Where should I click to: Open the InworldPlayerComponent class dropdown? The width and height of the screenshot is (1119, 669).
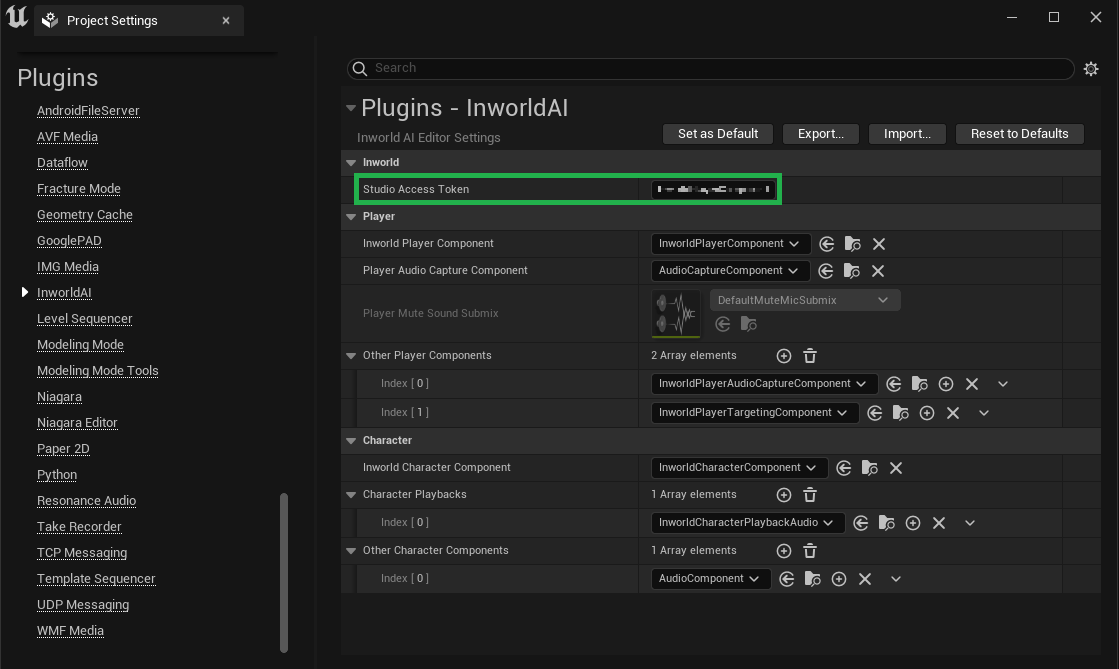tap(730, 243)
